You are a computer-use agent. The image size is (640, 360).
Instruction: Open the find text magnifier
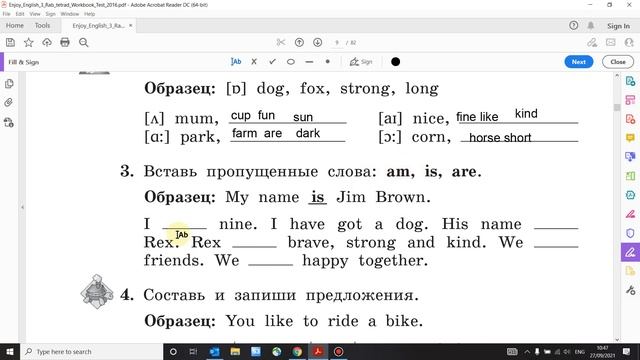point(84,42)
